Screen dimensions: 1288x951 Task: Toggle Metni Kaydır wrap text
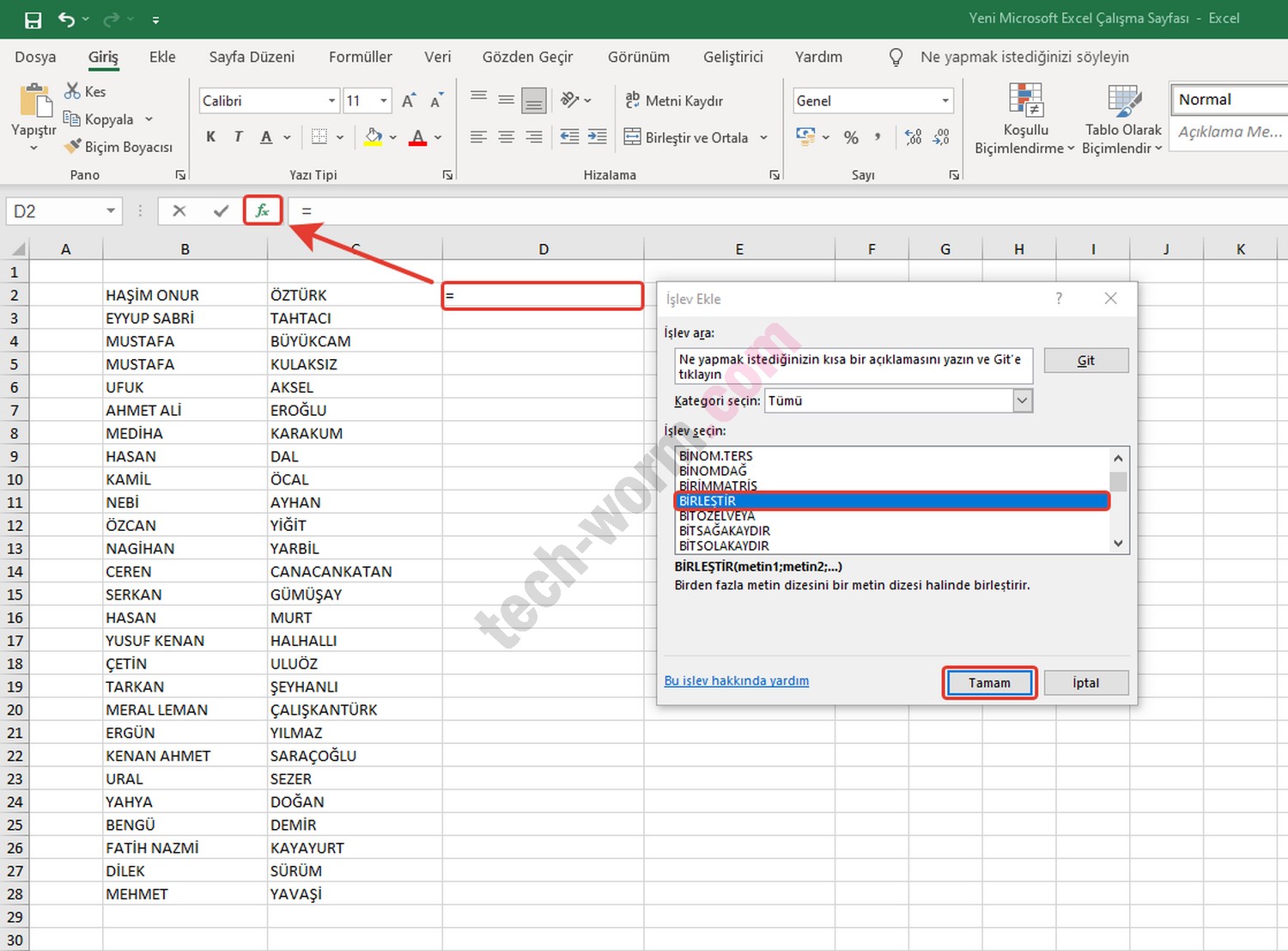(x=674, y=101)
